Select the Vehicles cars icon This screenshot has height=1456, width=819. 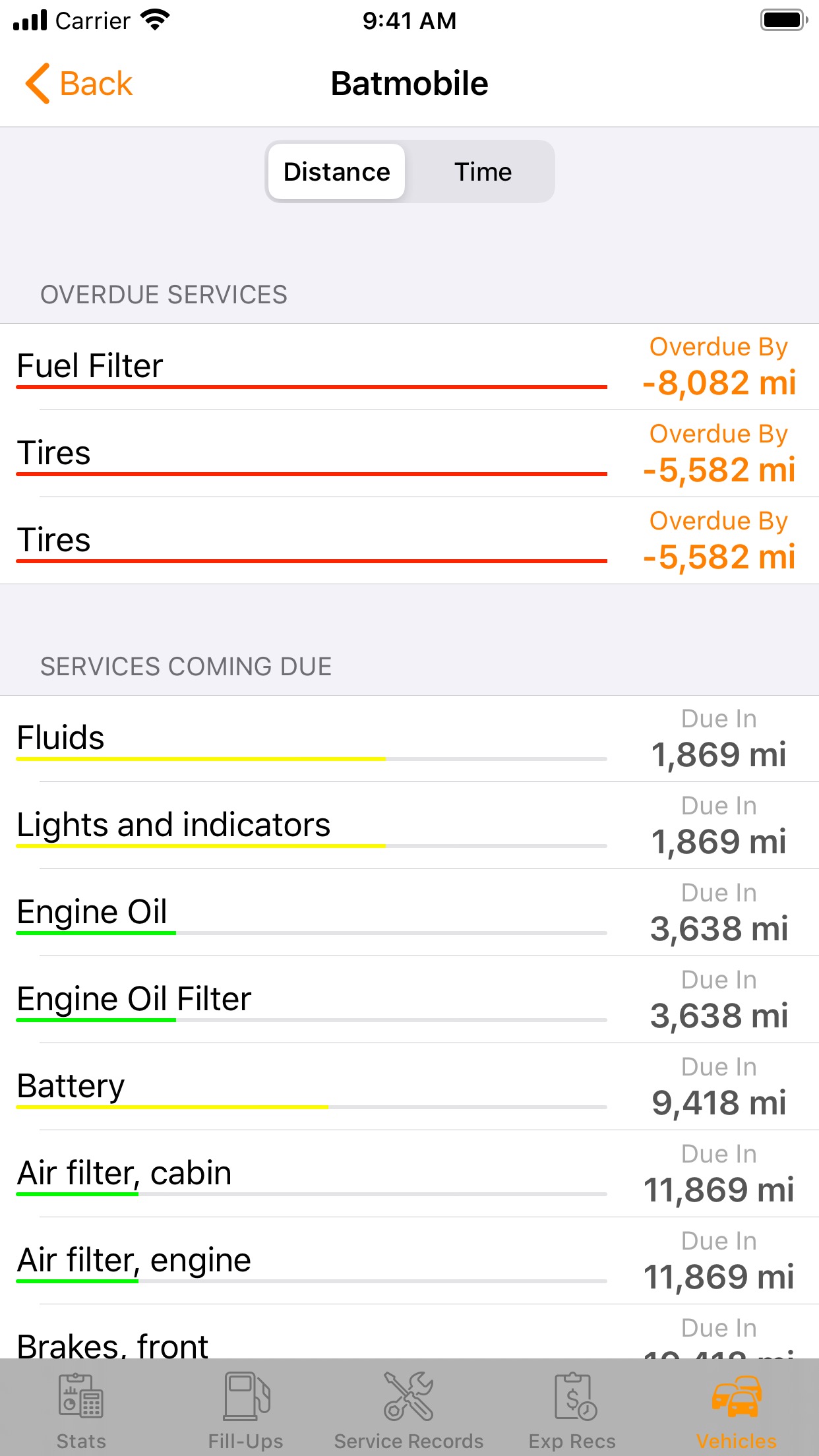737,1395
